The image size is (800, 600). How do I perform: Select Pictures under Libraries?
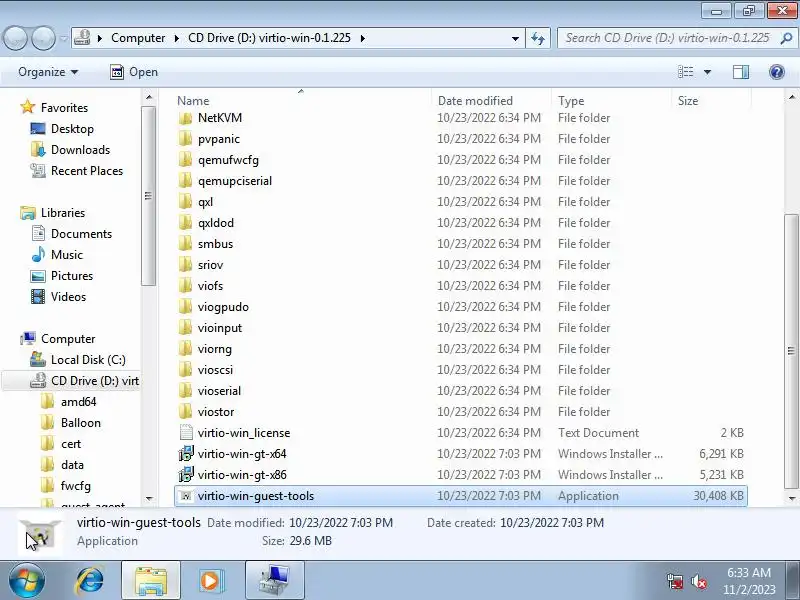[x=72, y=276]
